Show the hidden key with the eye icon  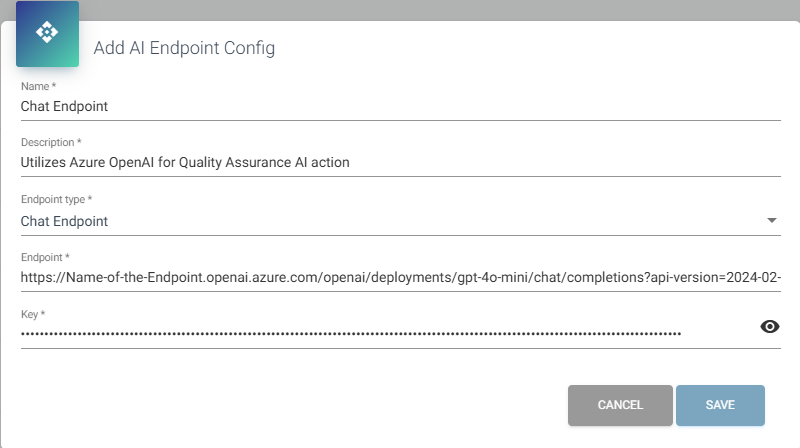(770, 327)
